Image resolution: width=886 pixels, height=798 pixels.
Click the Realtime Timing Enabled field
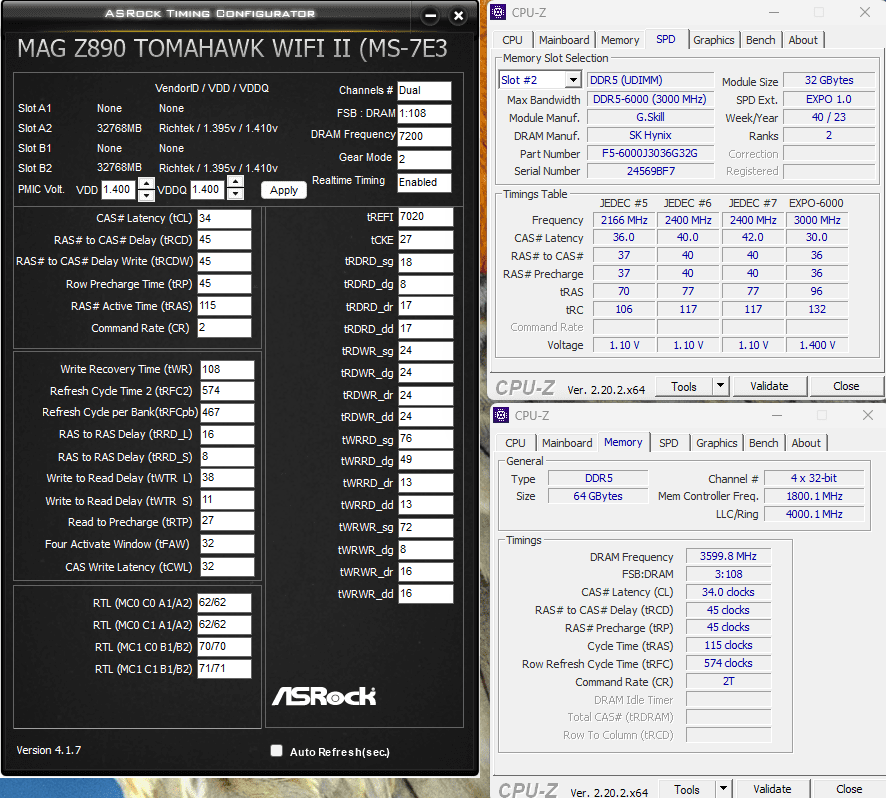[x=424, y=183]
